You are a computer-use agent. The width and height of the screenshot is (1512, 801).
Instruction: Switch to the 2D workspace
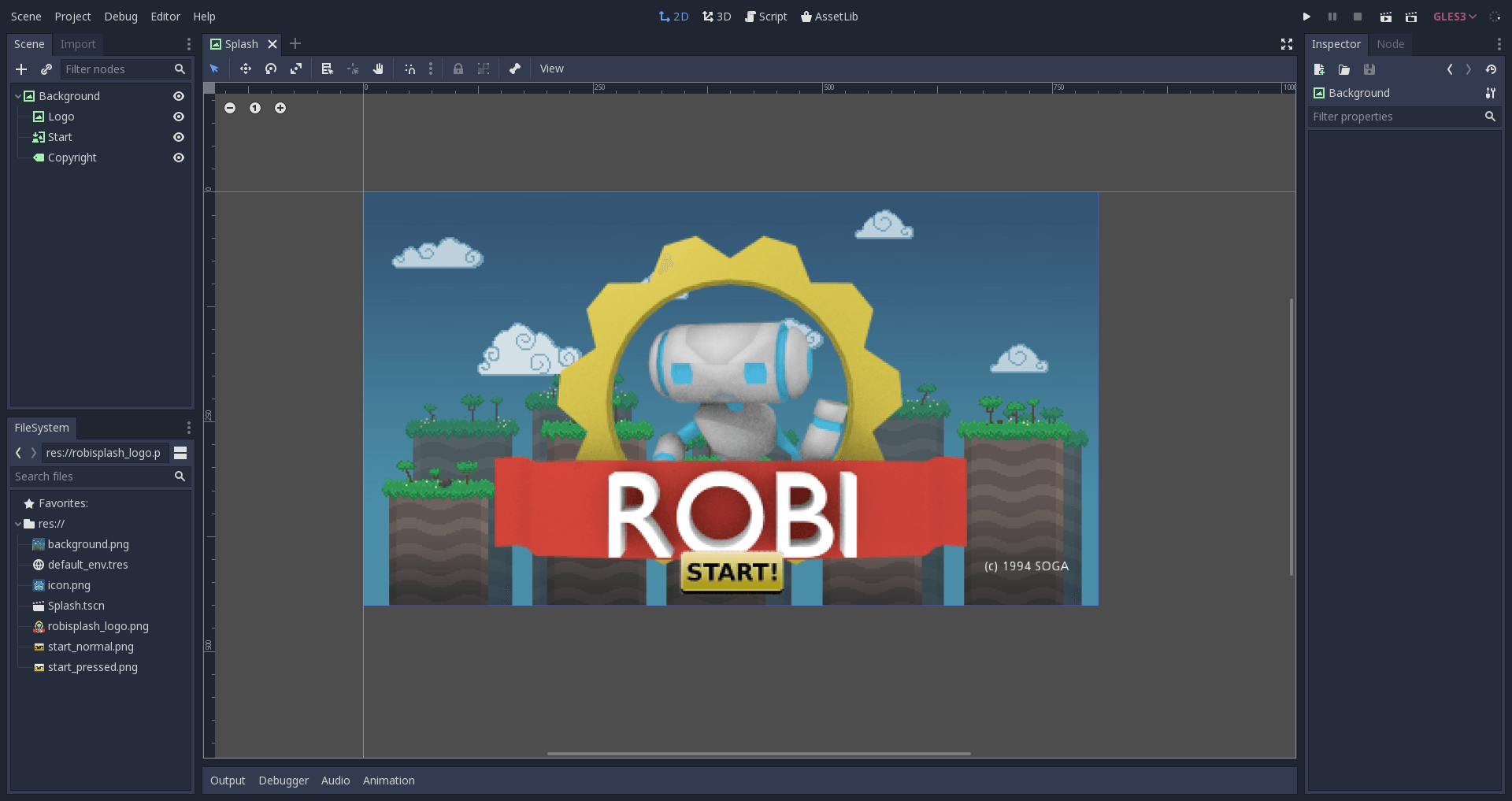(673, 17)
